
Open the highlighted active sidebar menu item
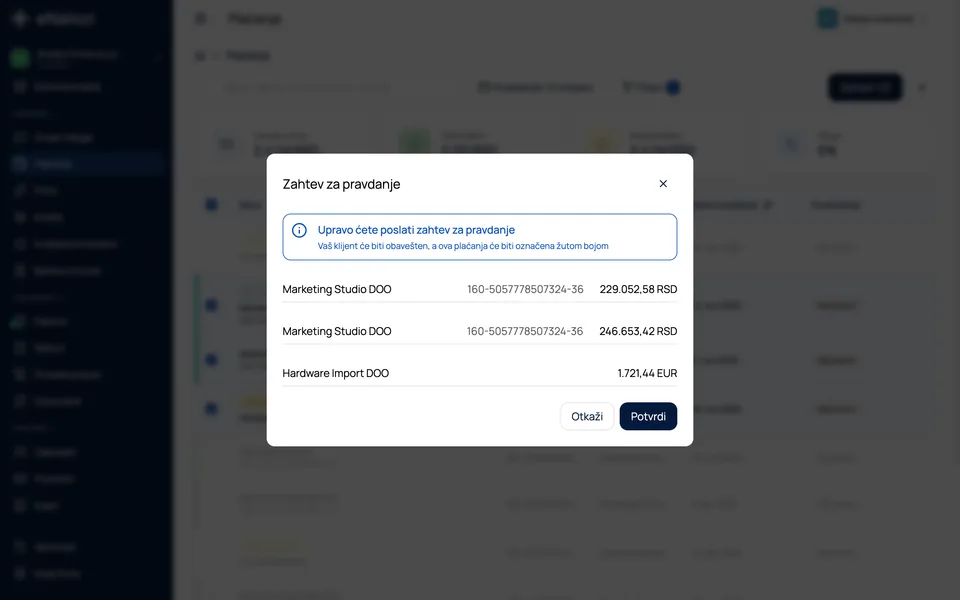point(86,163)
